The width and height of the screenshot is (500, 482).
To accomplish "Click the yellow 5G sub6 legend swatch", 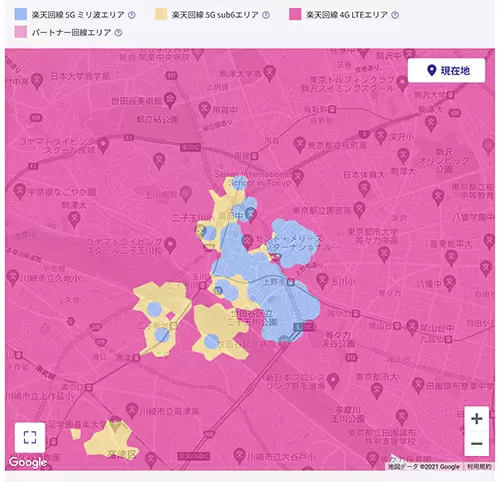I will [x=161, y=14].
